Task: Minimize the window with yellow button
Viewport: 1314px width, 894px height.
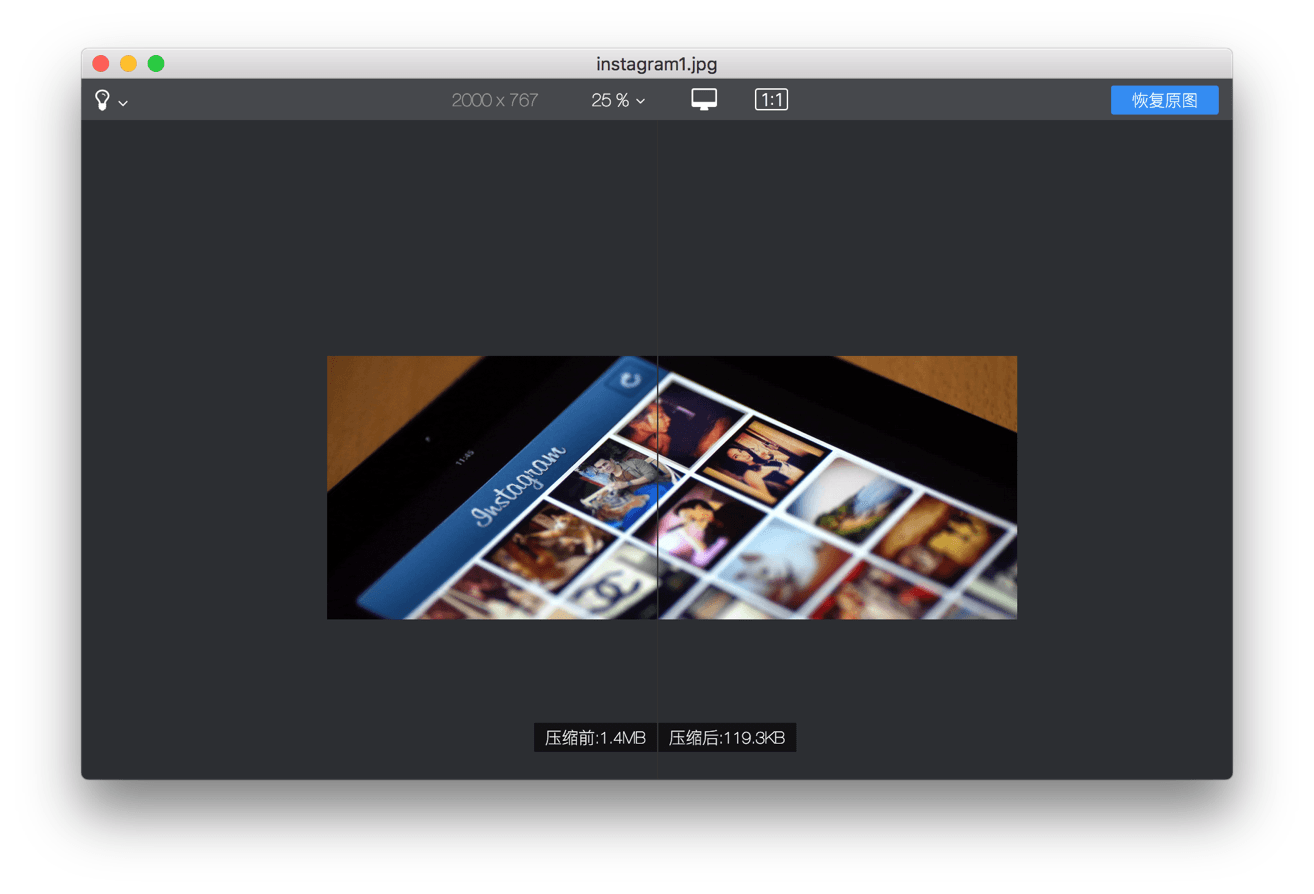Action: click(x=128, y=63)
